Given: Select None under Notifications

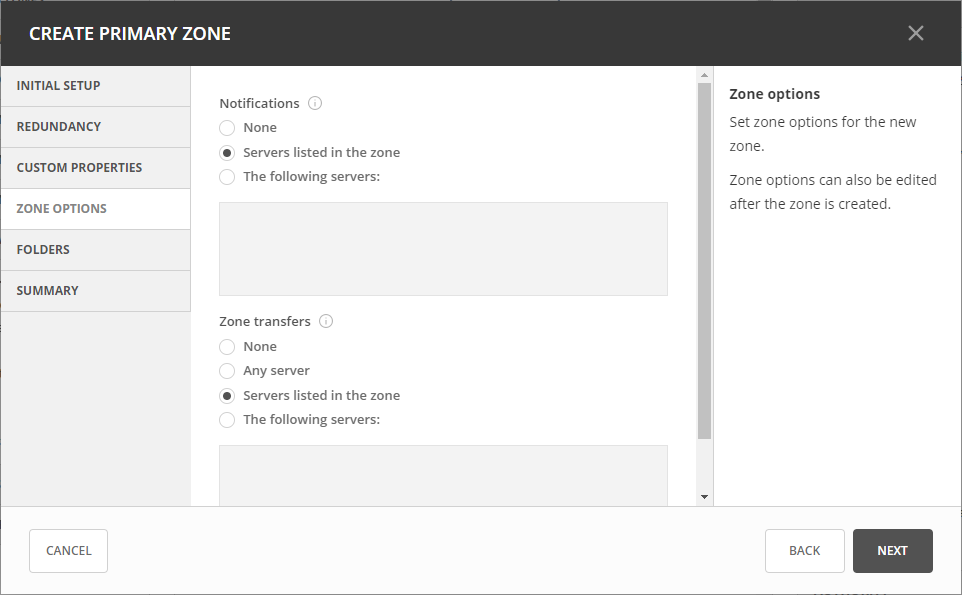Looking at the screenshot, I should coord(227,128).
